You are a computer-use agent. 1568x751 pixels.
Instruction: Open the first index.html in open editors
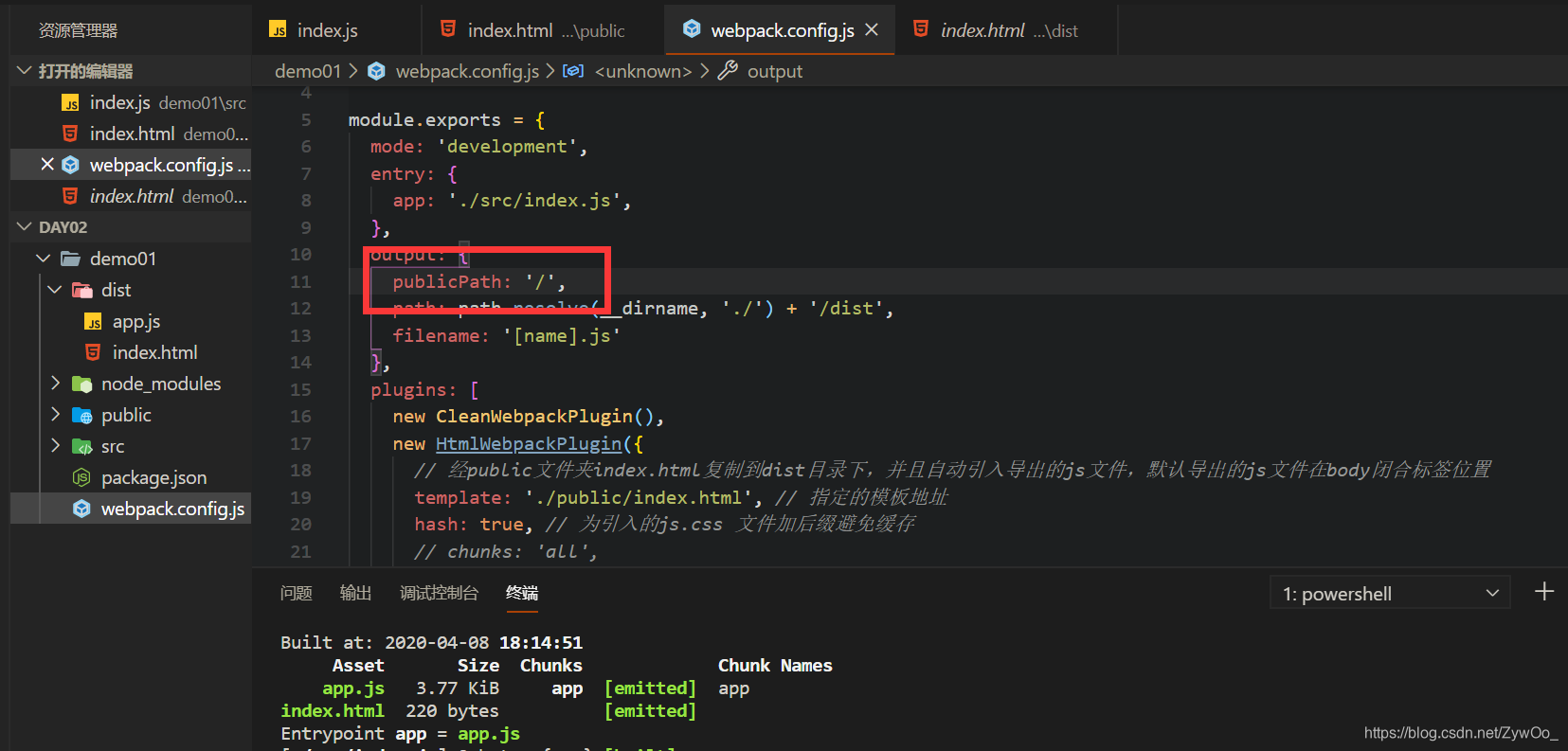131,134
